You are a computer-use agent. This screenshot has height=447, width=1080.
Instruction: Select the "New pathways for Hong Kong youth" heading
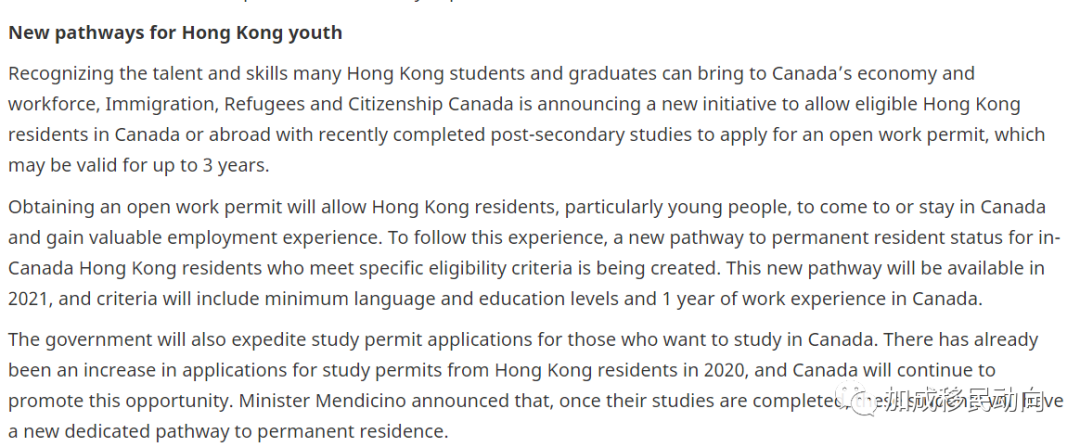click(x=175, y=32)
